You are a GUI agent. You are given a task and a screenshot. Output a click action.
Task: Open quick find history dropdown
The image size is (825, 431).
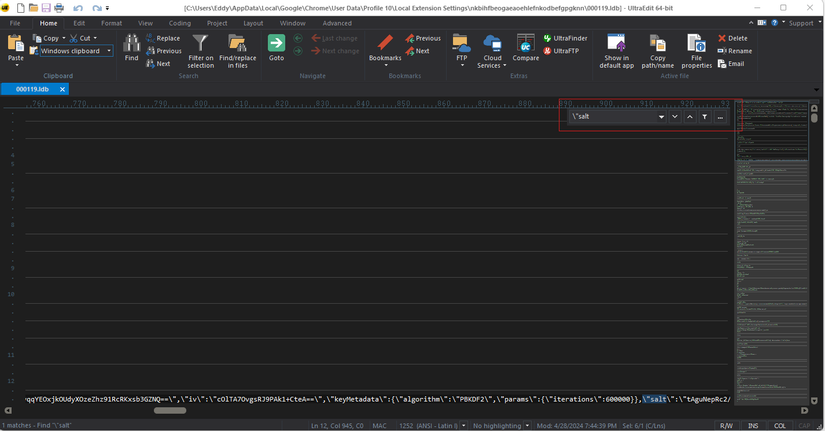(661, 117)
